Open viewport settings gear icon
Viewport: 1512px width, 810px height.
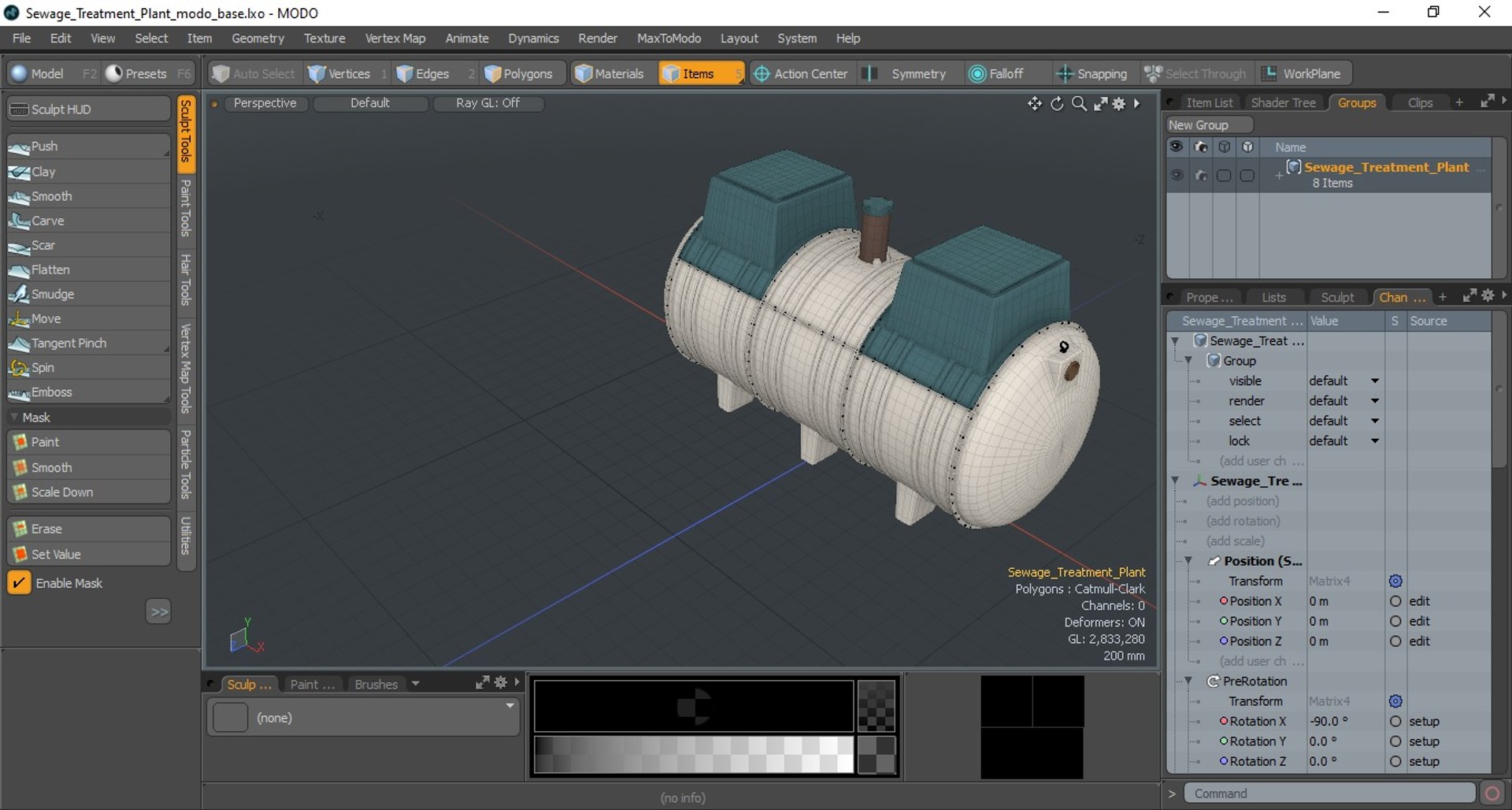coord(1119,103)
